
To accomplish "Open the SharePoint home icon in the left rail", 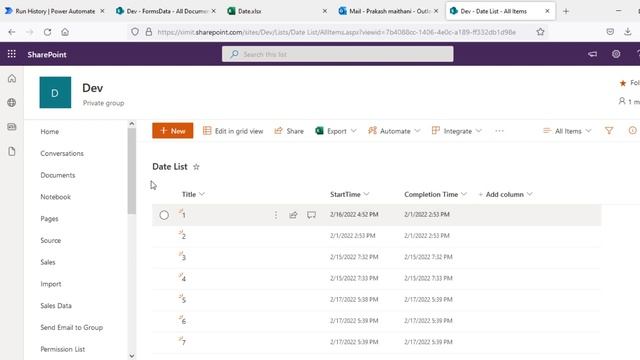I will click(x=12, y=78).
